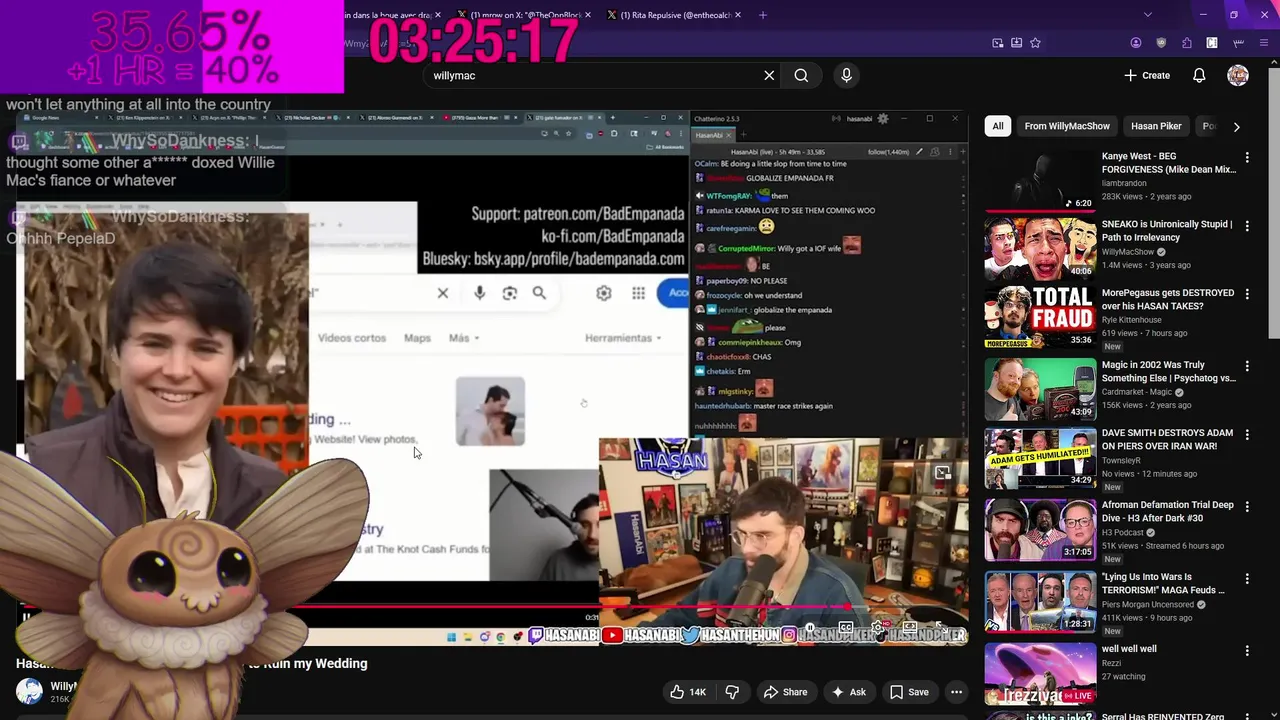
Task: Open the list-all-tabs chevron in browser
Action: coord(1147,15)
